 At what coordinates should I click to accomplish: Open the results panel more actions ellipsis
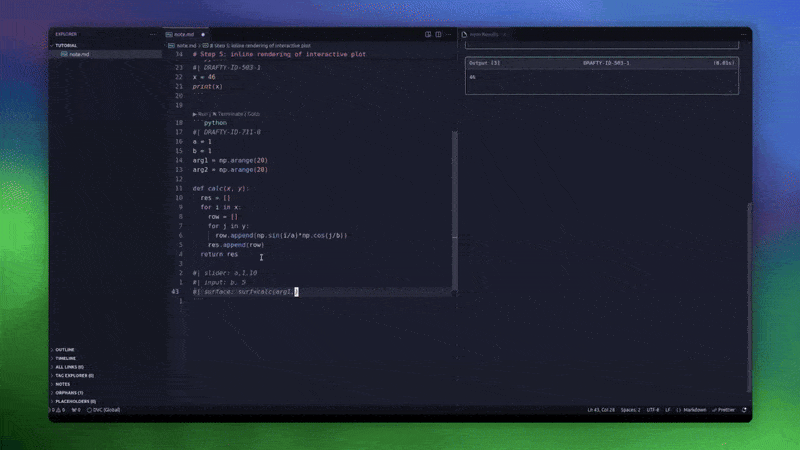pos(743,35)
